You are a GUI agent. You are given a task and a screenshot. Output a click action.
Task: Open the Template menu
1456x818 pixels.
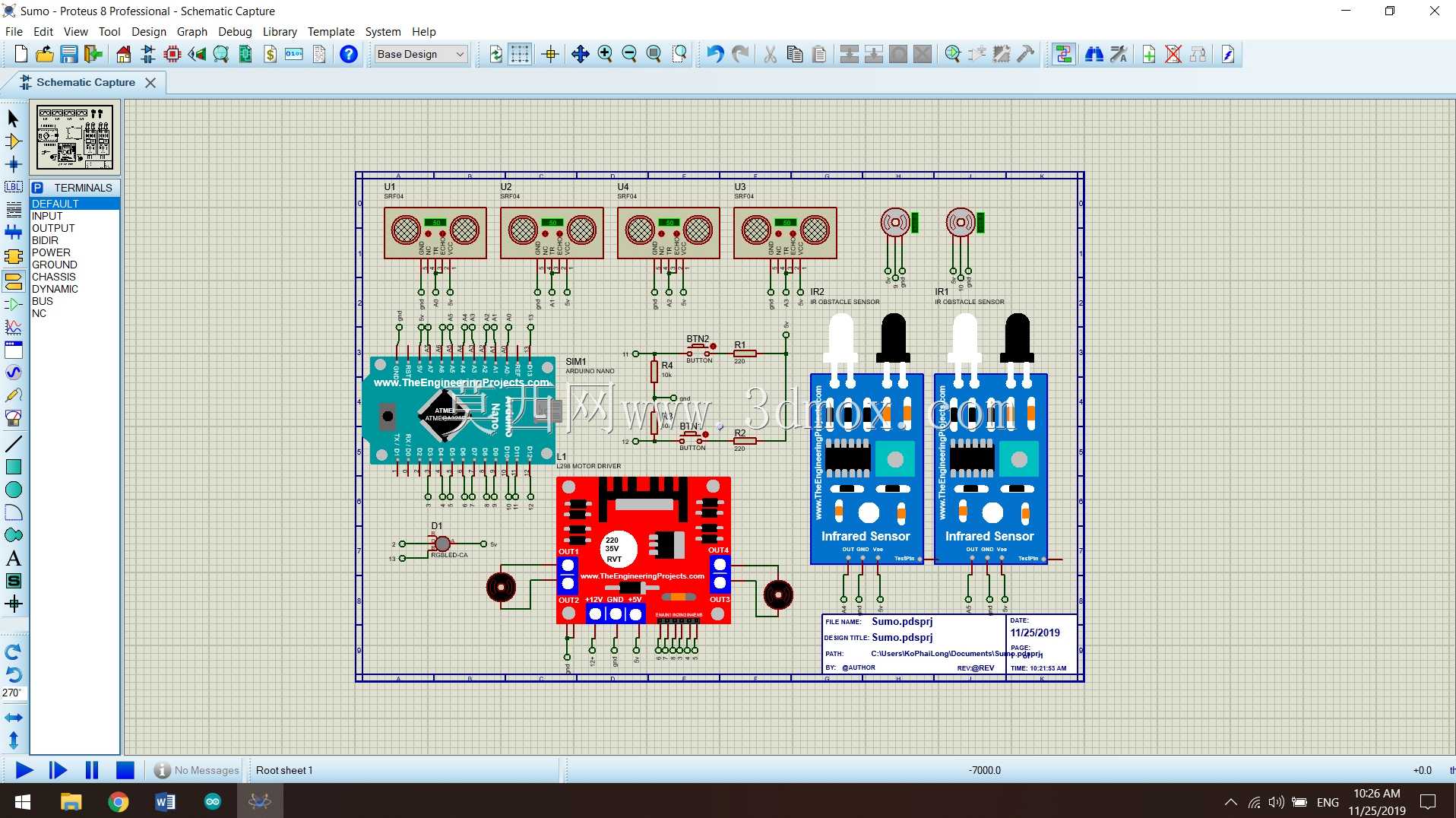coord(331,32)
